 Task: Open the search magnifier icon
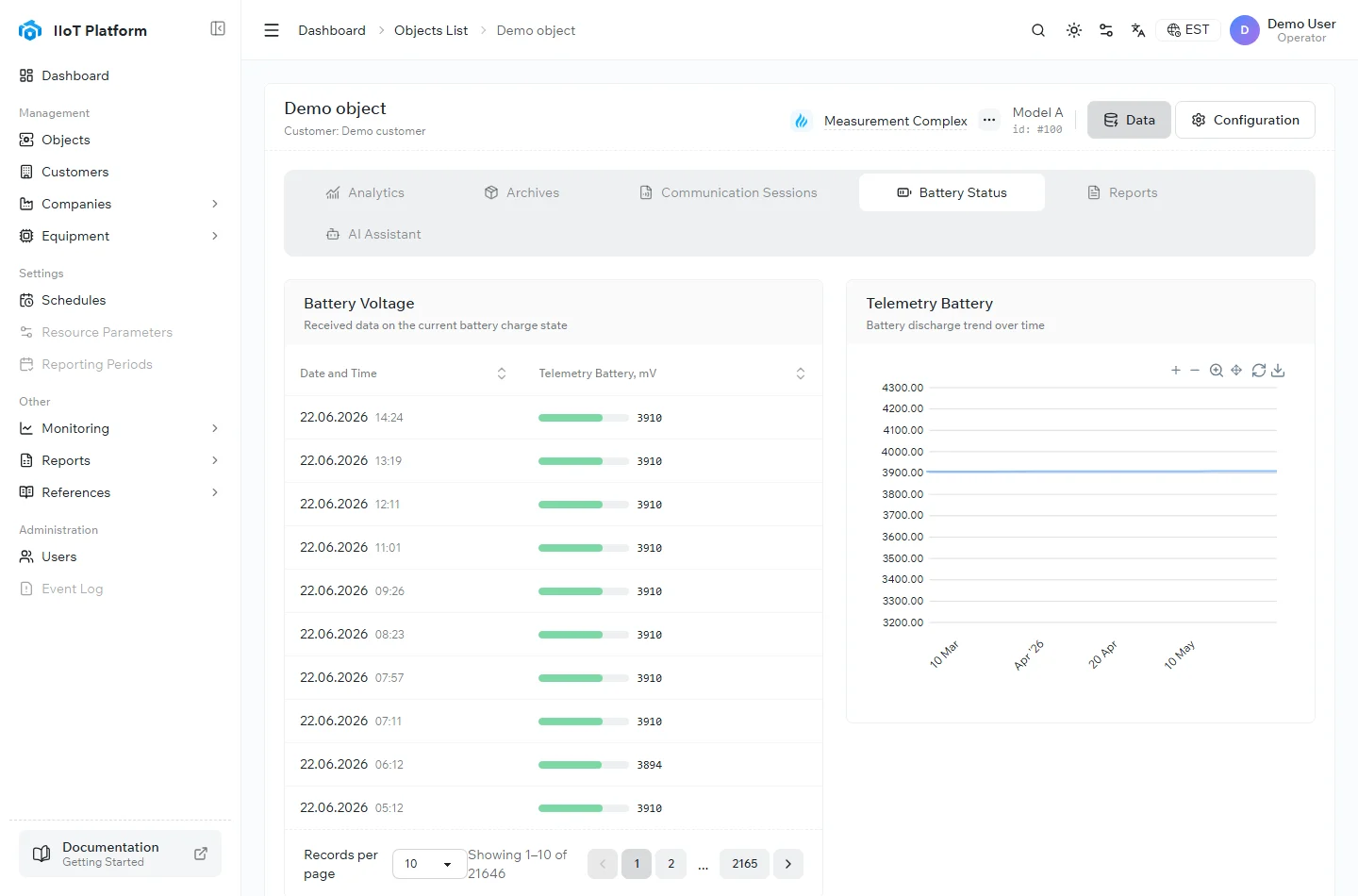[x=1038, y=30]
